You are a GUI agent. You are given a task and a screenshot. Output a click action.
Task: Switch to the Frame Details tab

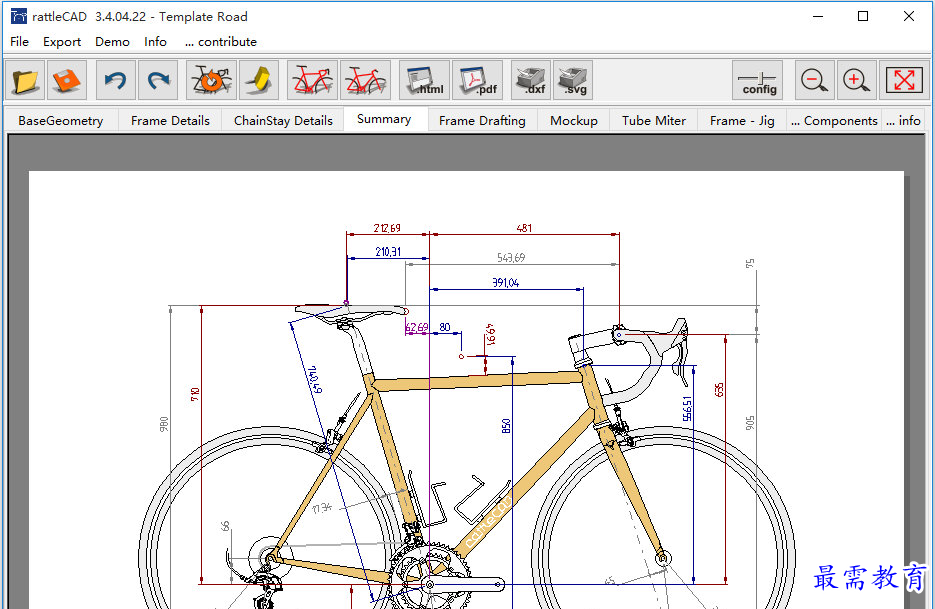point(170,120)
